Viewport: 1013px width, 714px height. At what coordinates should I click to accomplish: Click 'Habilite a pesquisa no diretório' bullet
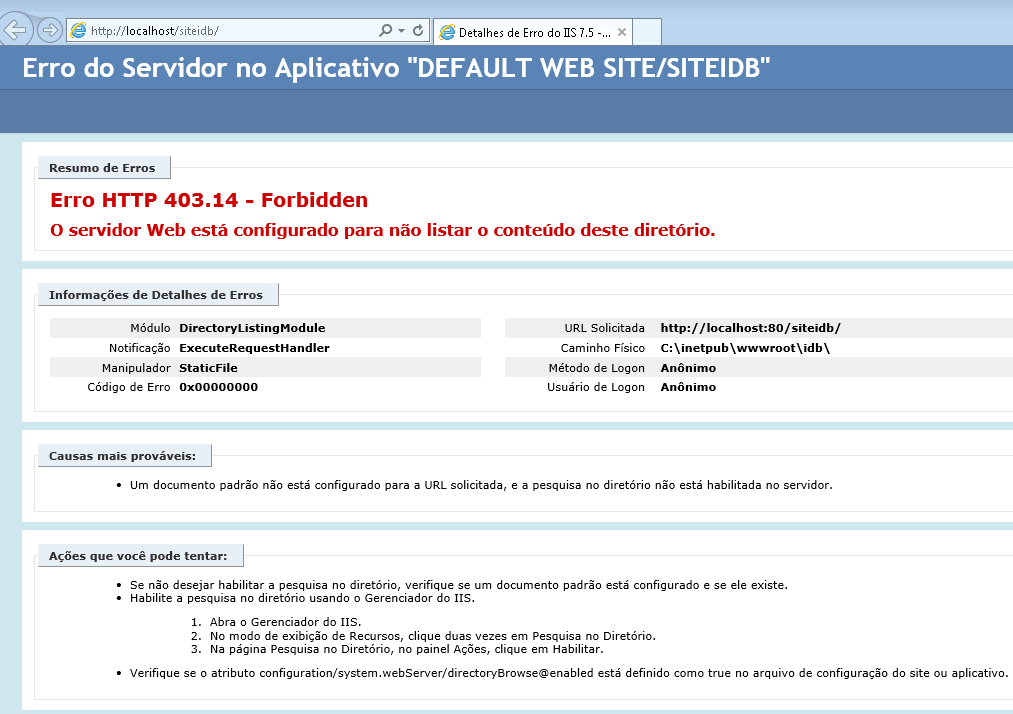tap(302, 598)
